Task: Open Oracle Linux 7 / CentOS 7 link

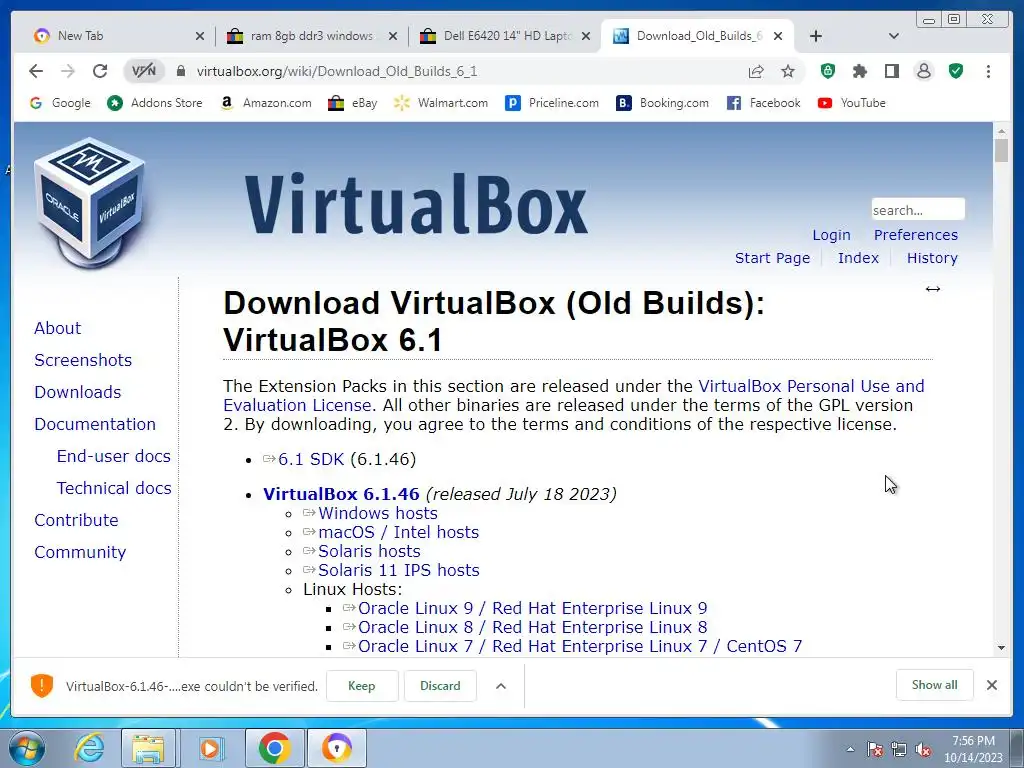Action: click(x=580, y=646)
